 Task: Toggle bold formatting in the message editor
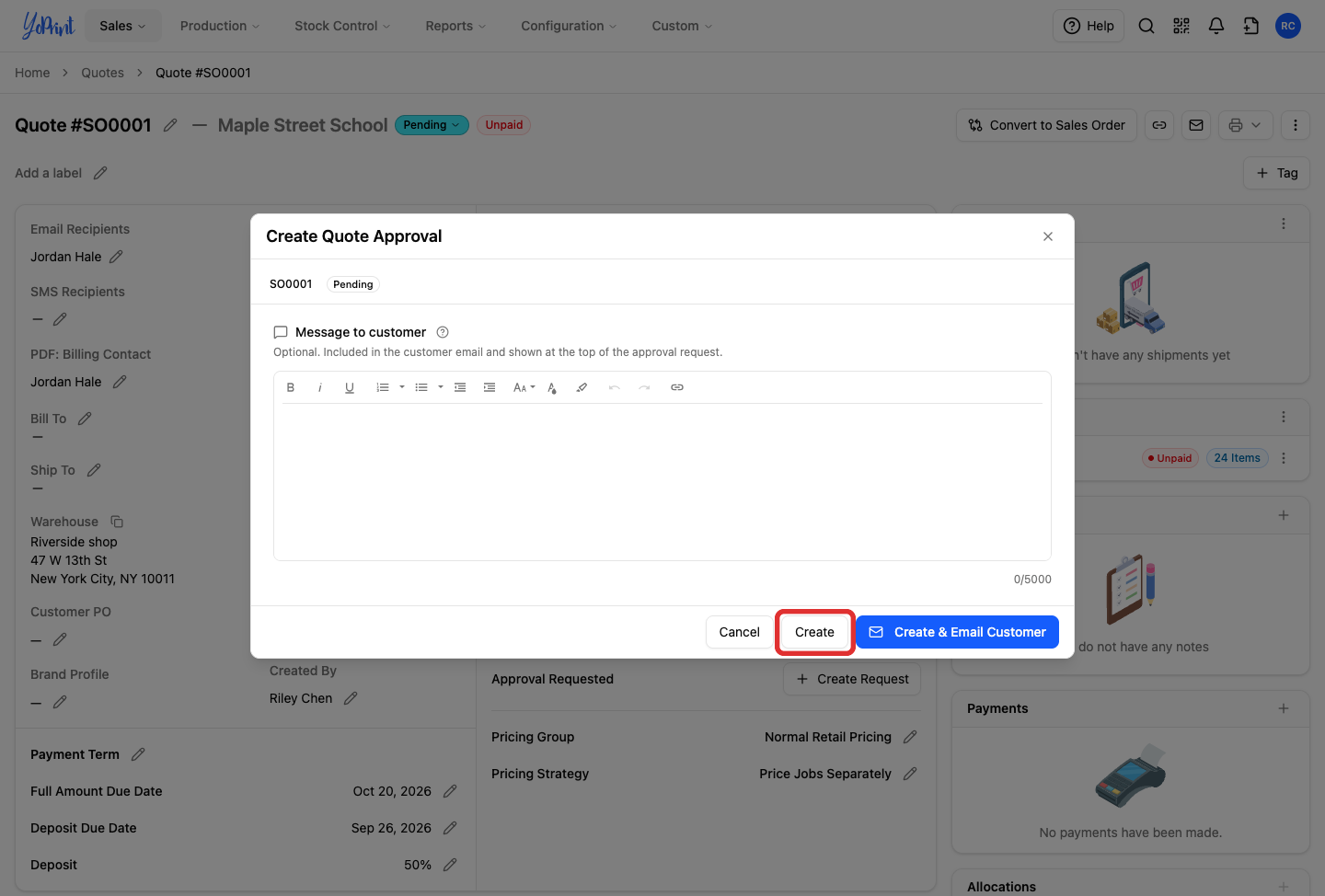tap(291, 387)
